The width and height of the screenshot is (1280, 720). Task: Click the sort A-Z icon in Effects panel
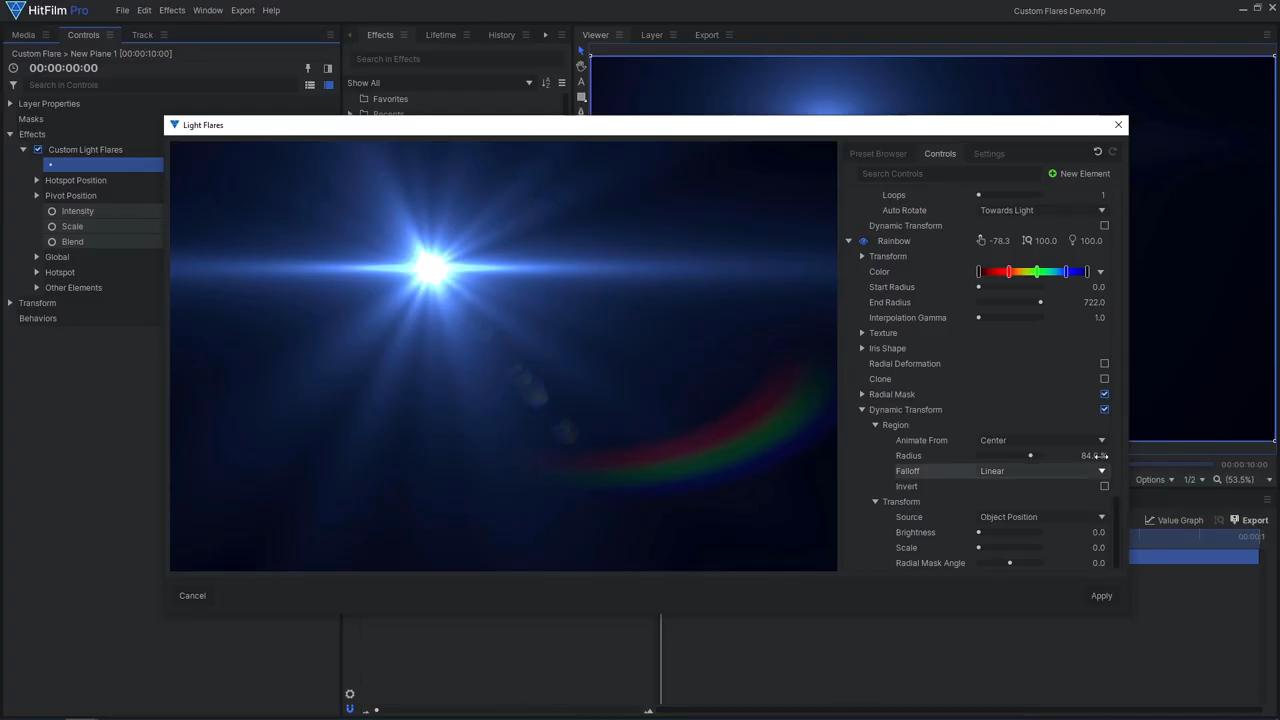(x=546, y=83)
